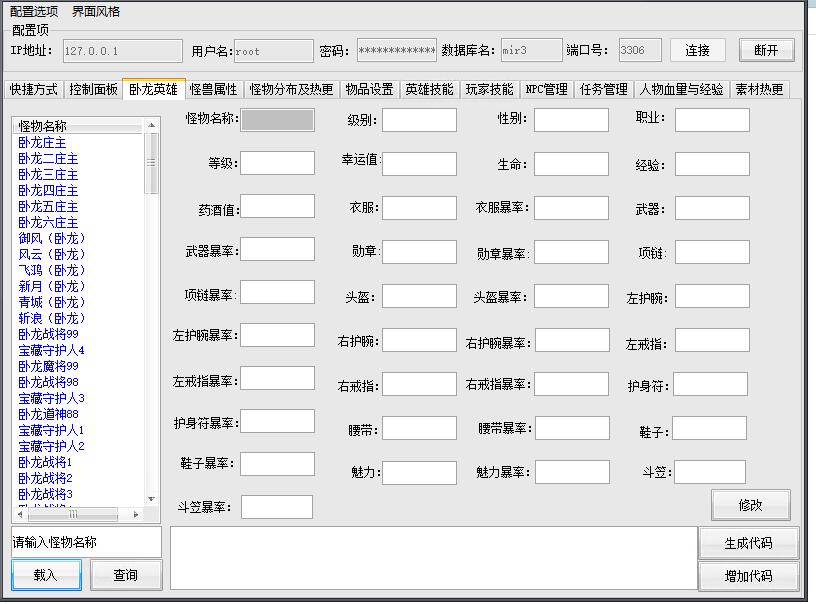Open the NPC管理 tab
Screen dimensions: 816x604
click(x=546, y=89)
